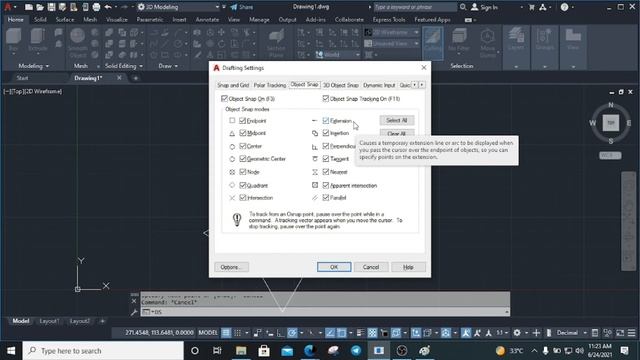Toggle the Endpoint snap checkbox
This screenshot has height=360, width=640.
[242, 120]
